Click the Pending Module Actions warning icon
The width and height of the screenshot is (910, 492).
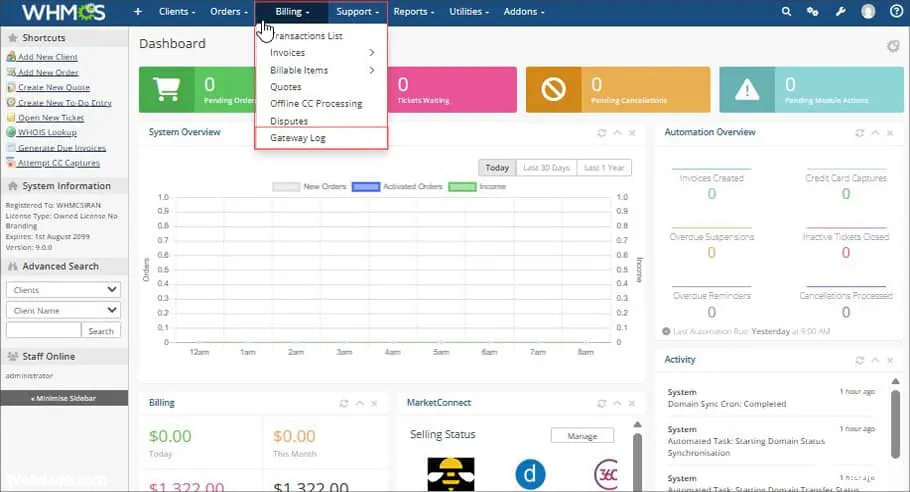[747, 89]
